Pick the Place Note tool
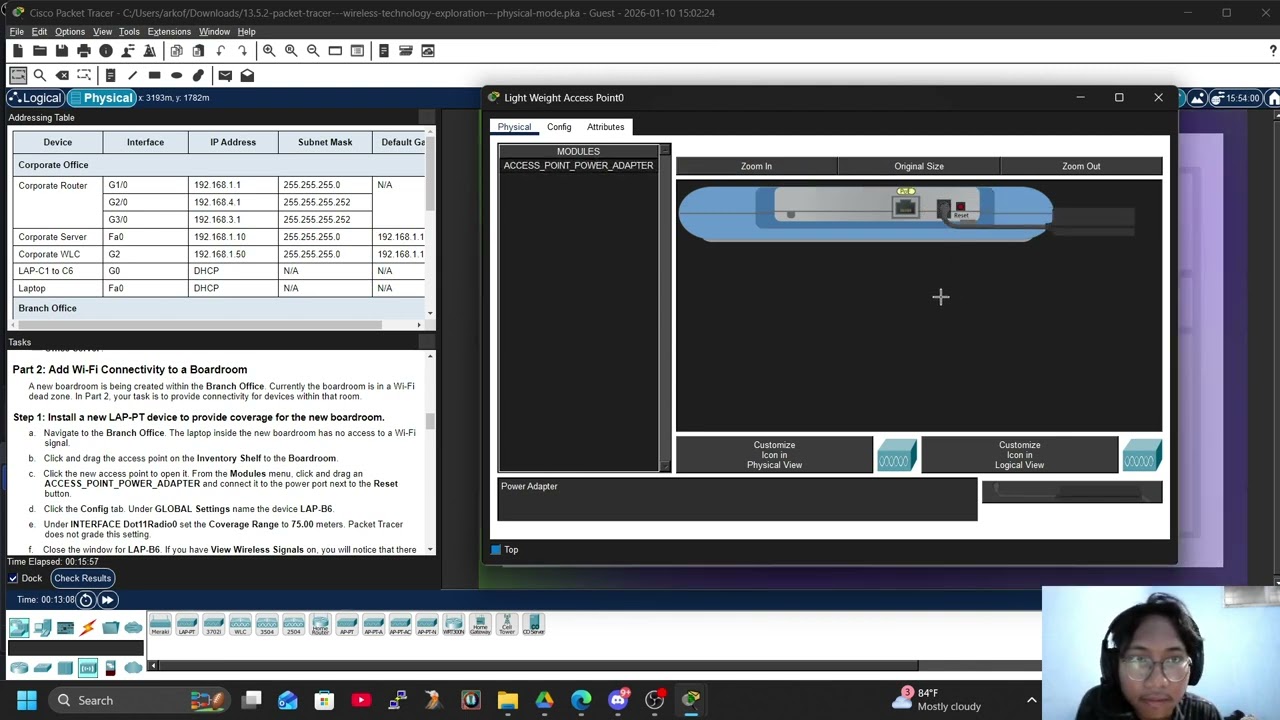 [110, 75]
